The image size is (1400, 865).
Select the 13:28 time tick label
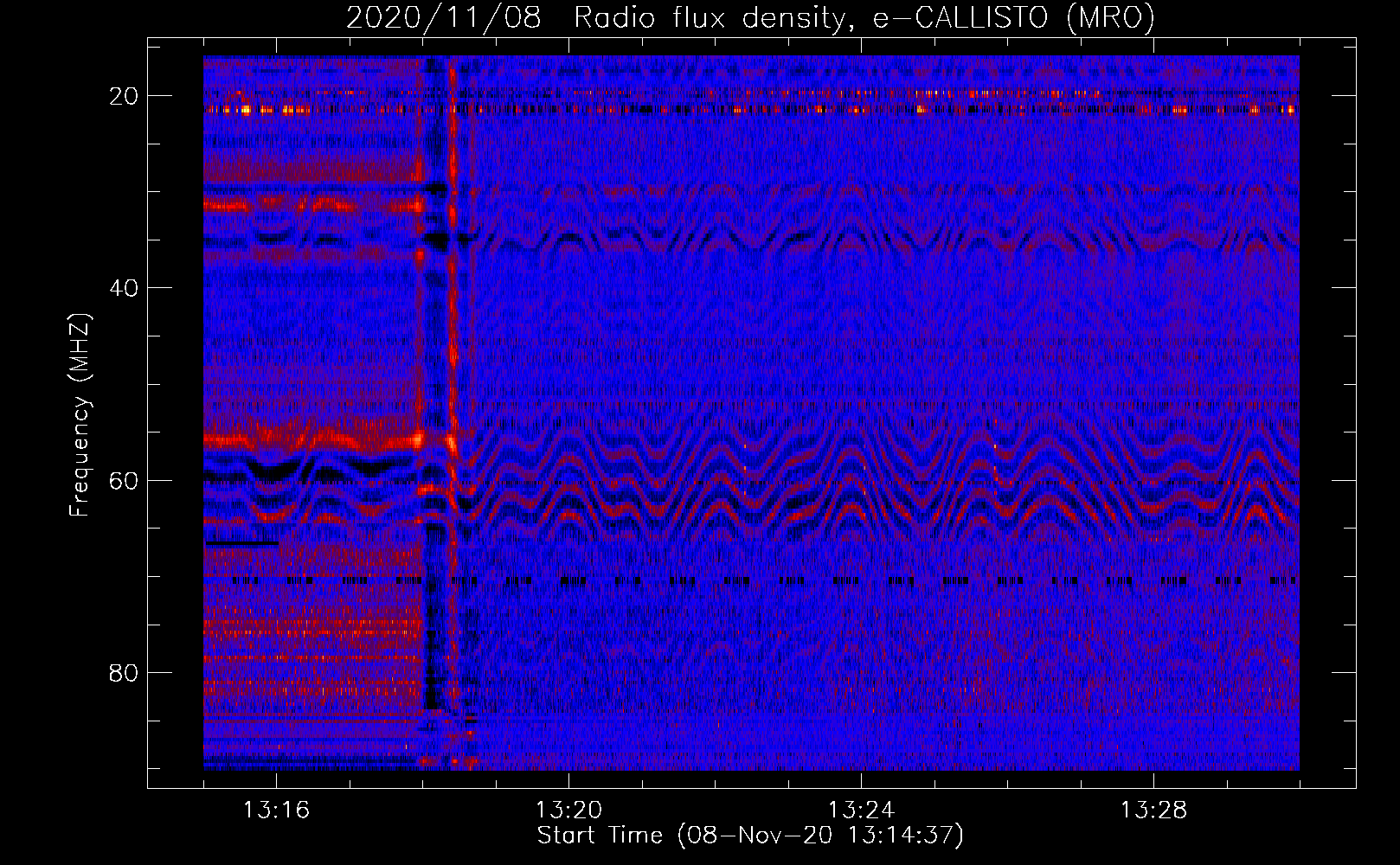[1153, 811]
